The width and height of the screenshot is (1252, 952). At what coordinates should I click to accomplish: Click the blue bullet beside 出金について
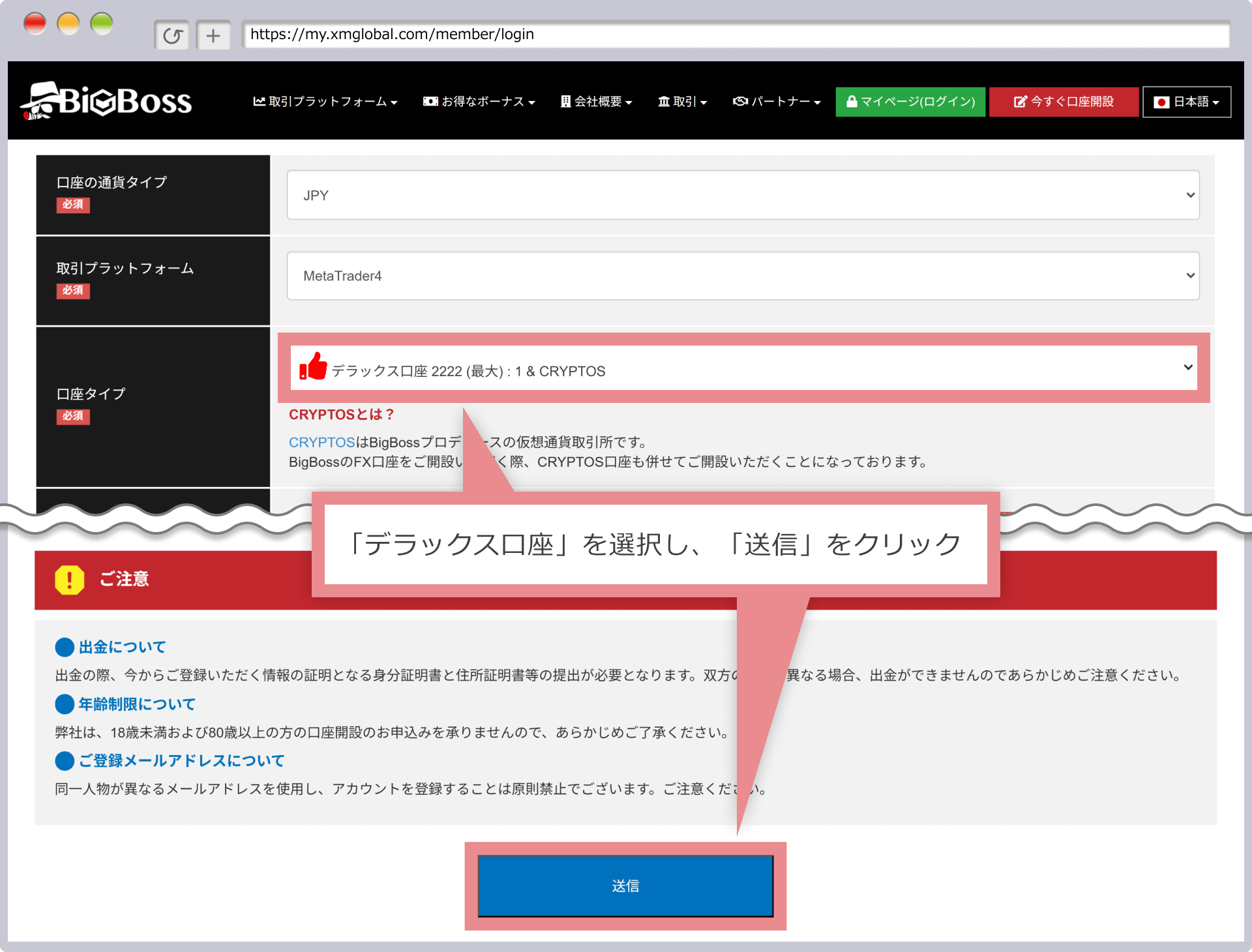pos(65,647)
